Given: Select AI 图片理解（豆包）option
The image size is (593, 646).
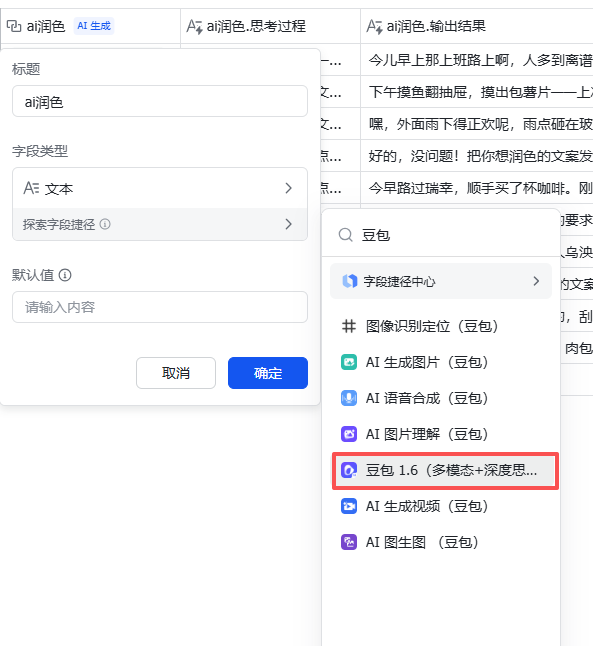Looking at the screenshot, I should point(441,434).
